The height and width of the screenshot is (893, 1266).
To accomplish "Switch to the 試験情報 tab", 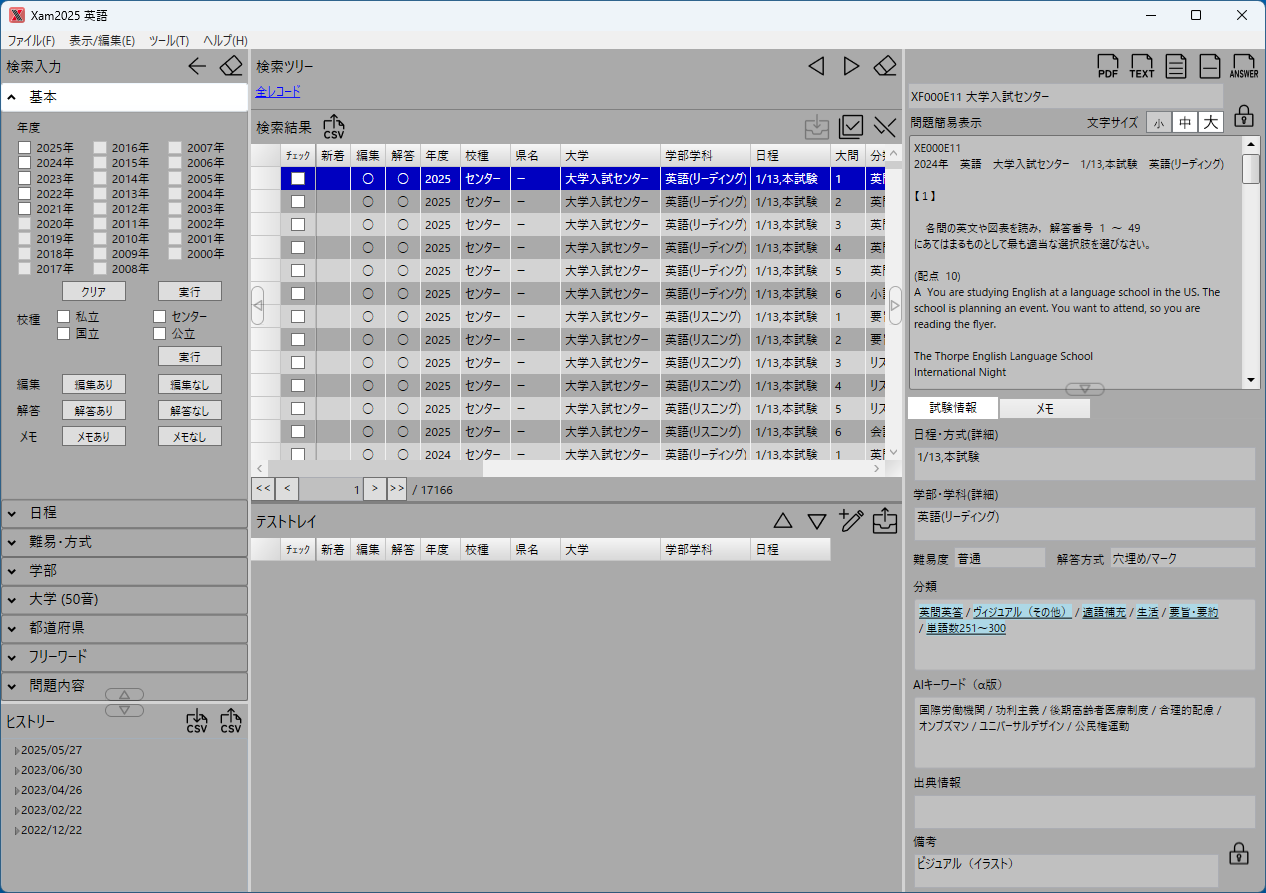I will [x=953, y=408].
